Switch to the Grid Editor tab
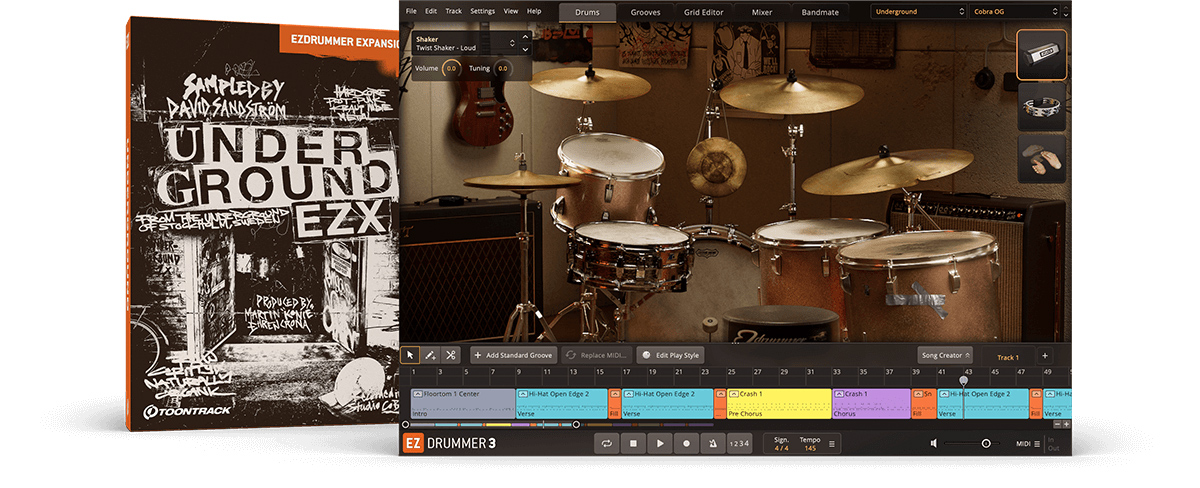Viewport: 1200px width, 488px height. click(x=706, y=12)
